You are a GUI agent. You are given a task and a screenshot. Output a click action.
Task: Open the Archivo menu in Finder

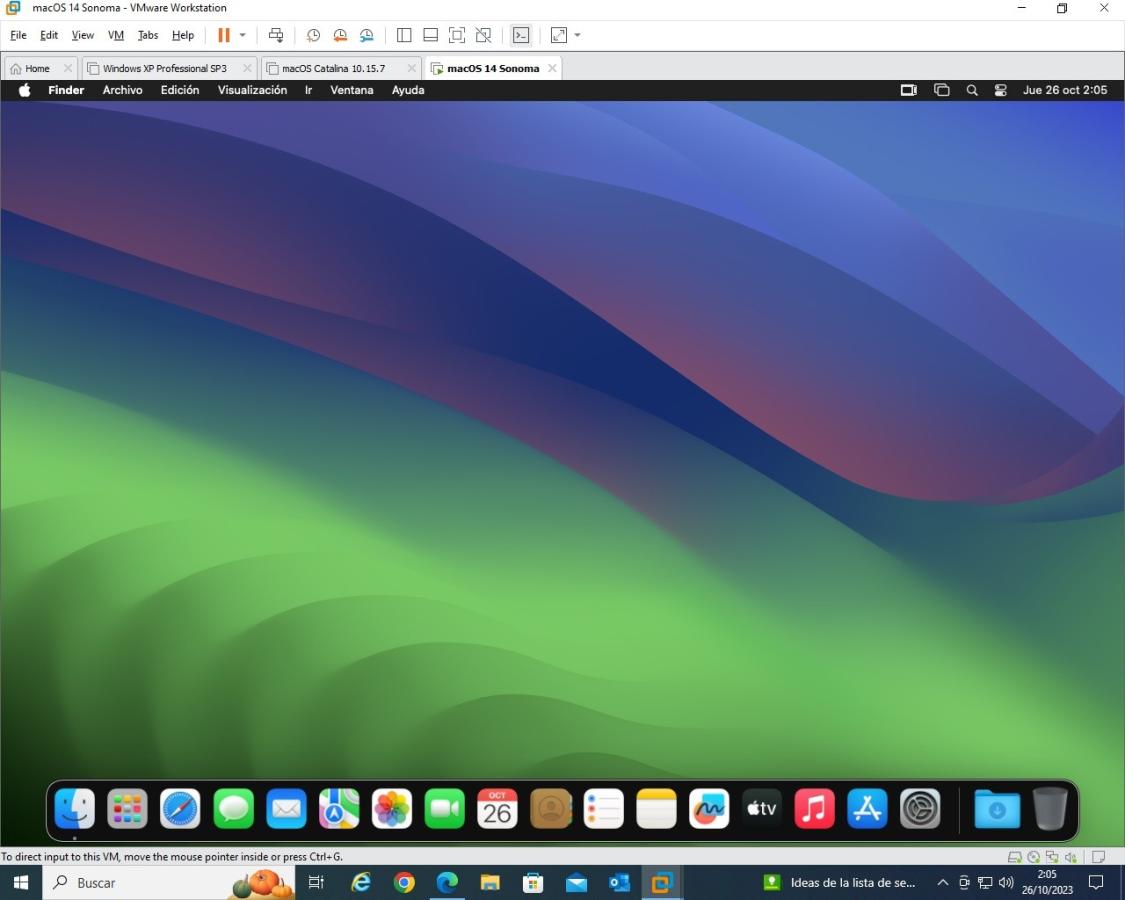(122, 90)
